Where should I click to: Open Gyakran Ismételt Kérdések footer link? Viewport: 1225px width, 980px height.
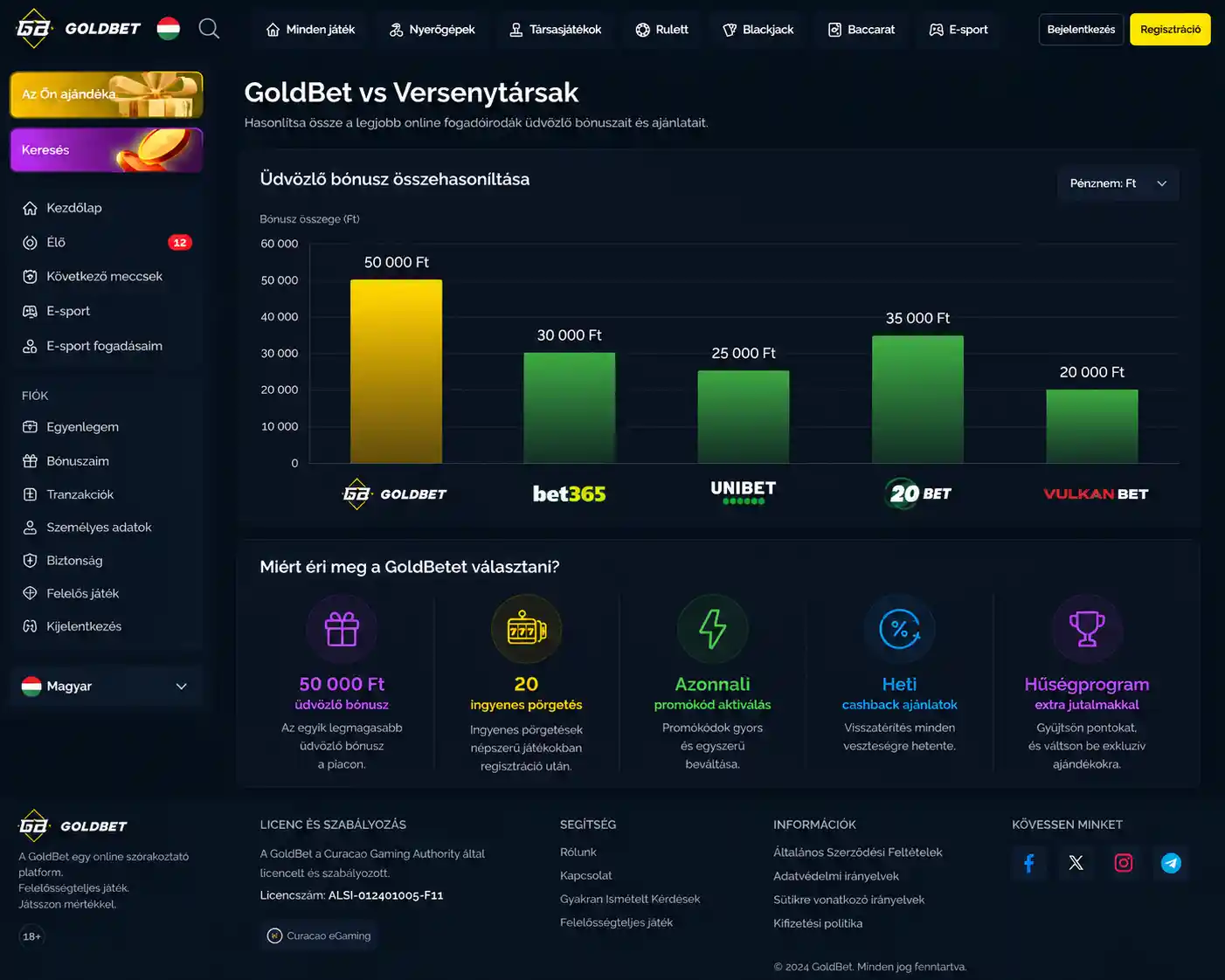630,900
